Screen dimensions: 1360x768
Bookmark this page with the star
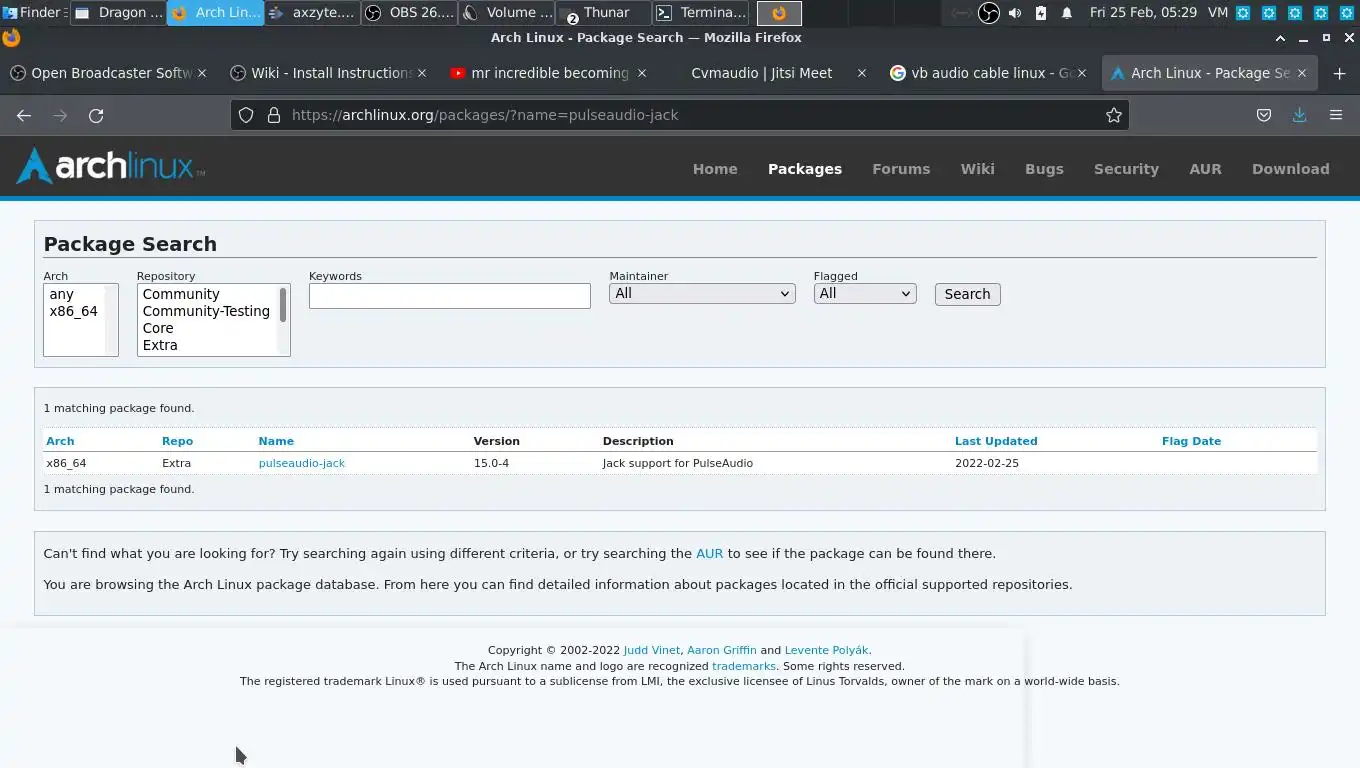(1114, 115)
